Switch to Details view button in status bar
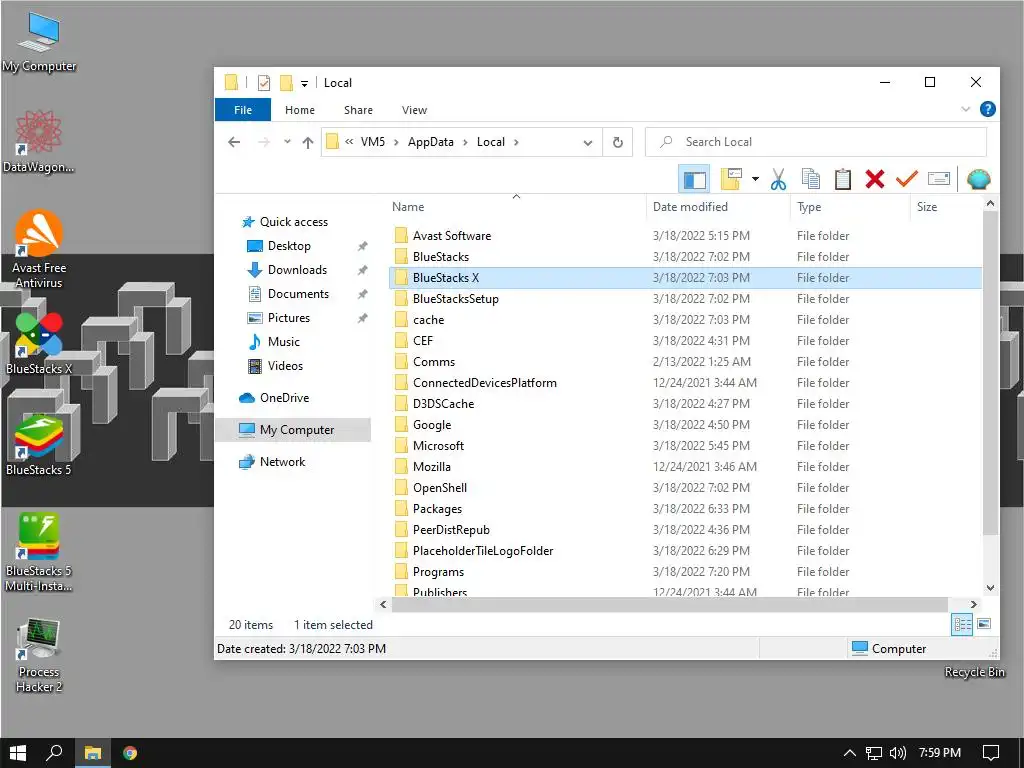 [962, 624]
